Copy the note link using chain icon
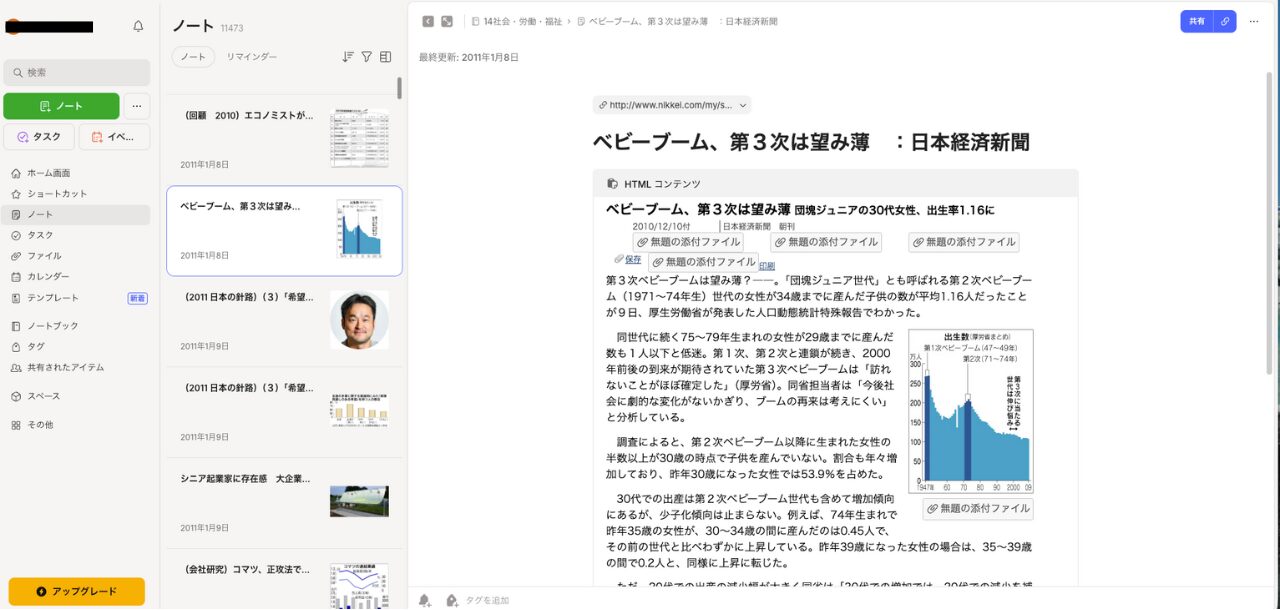 (x=1225, y=21)
